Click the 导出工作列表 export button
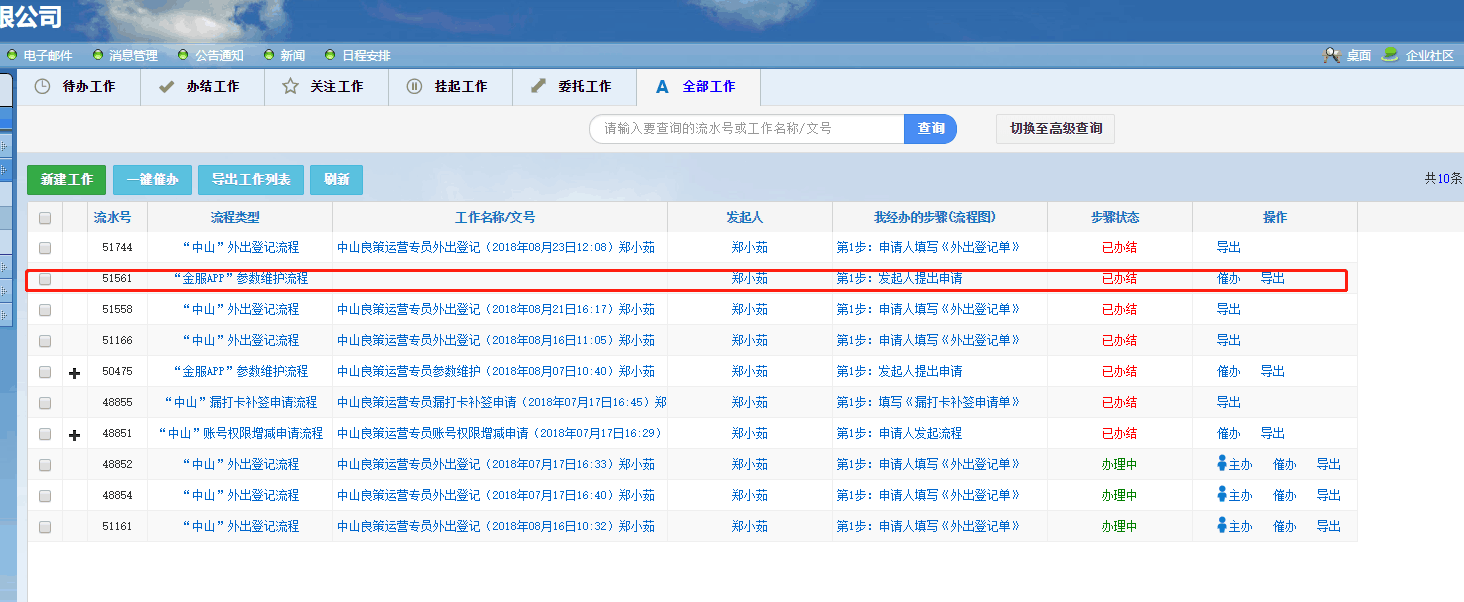1464x602 pixels. [x=251, y=180]
